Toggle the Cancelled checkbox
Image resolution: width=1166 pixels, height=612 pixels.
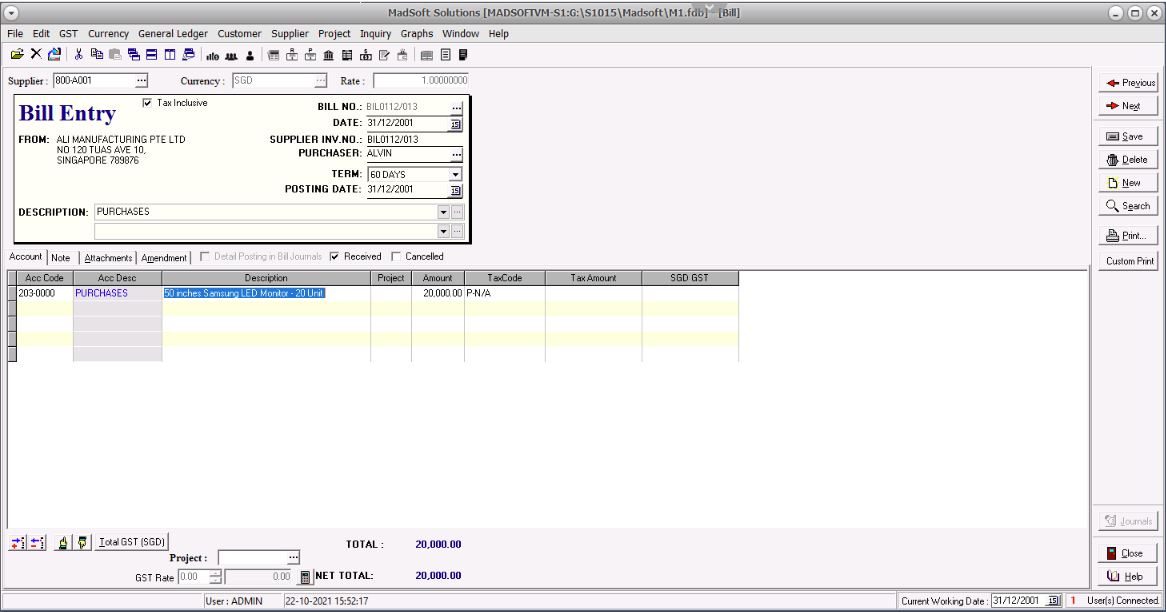coord(396,257)
